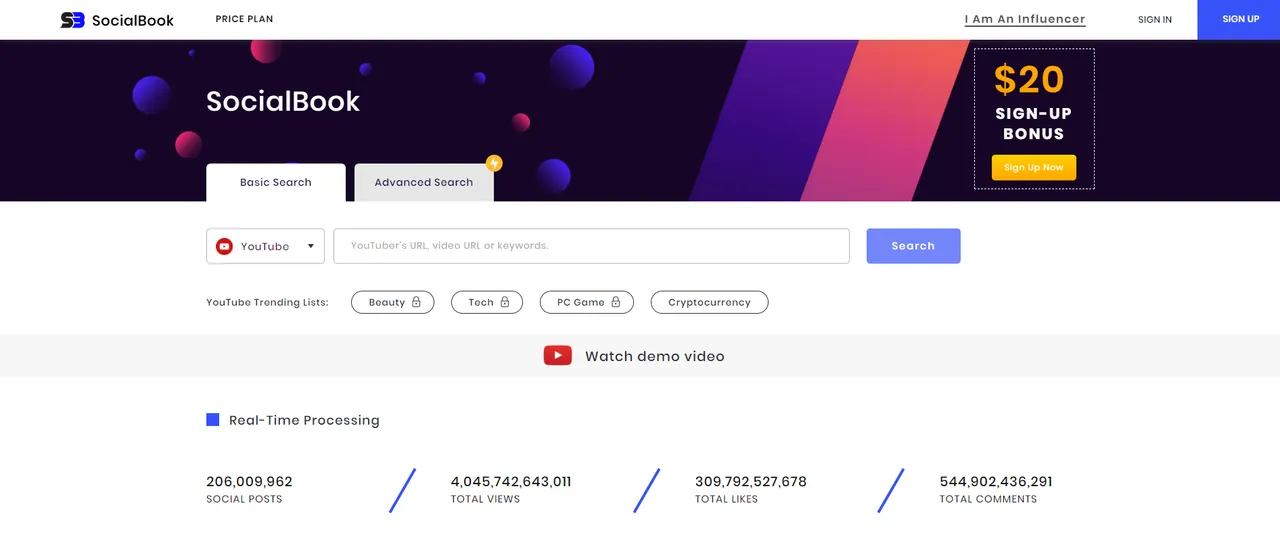Click the Search button

point(913,246)
